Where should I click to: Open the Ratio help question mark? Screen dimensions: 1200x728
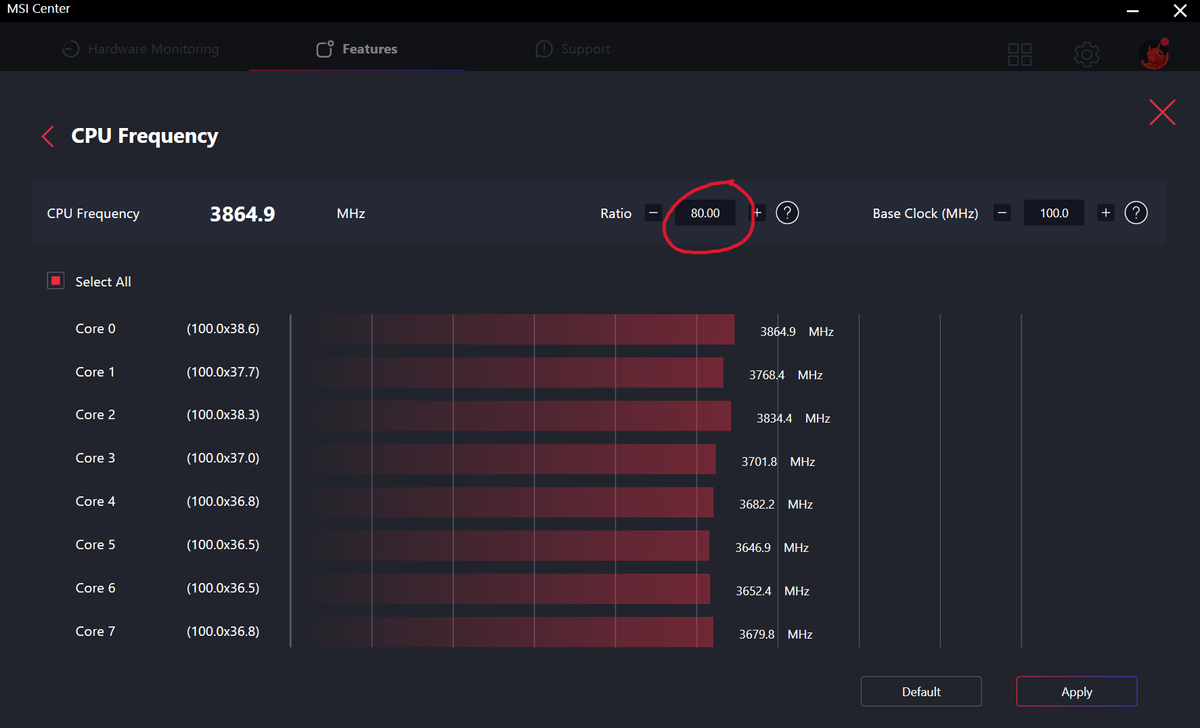787,212
